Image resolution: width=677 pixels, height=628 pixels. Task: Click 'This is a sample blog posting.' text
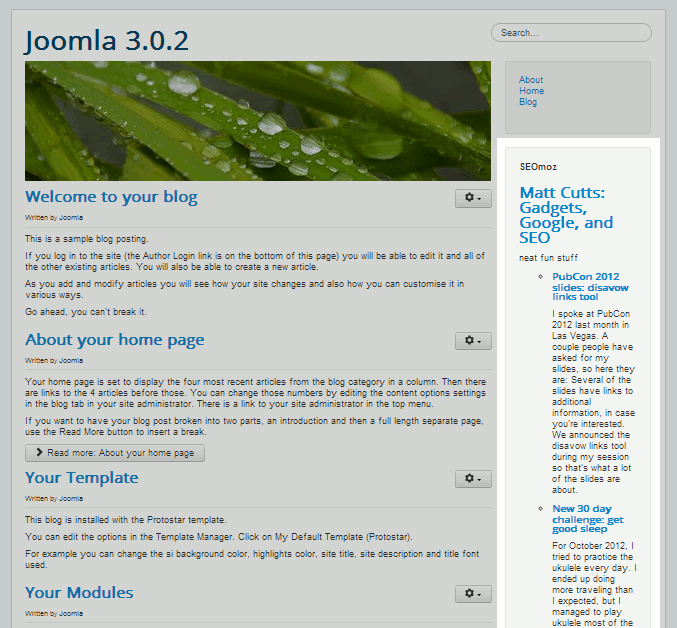87,239
